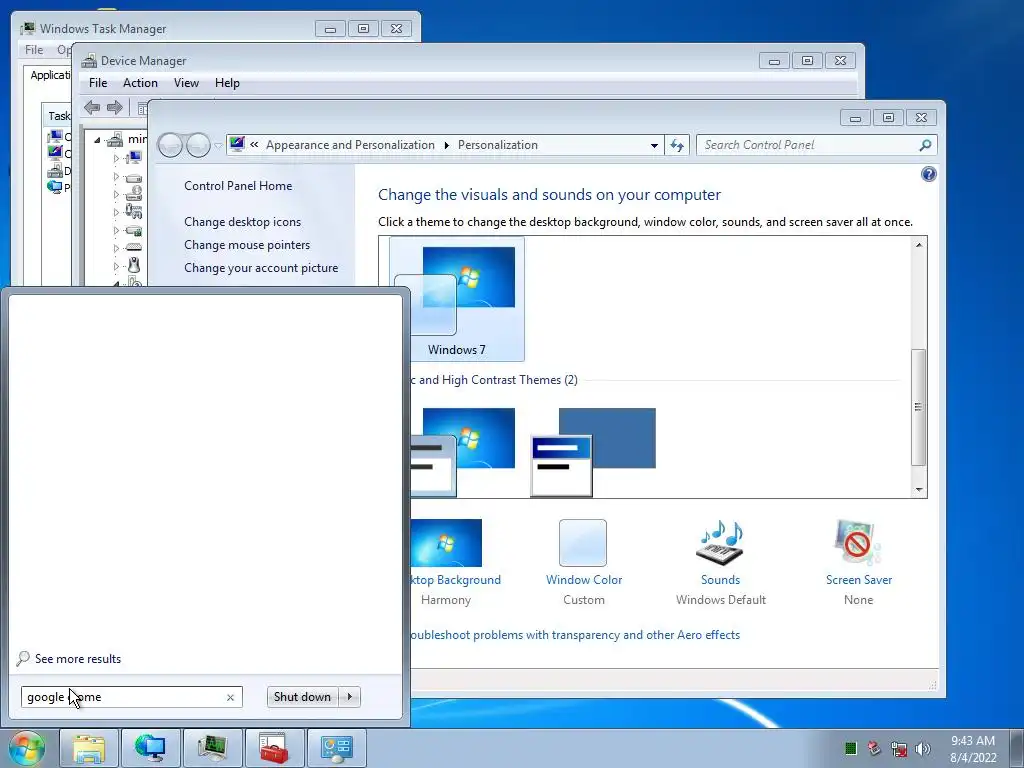Select the mouse device category icon
Screen dimensions: 1024x768
(x=134, y=265)
